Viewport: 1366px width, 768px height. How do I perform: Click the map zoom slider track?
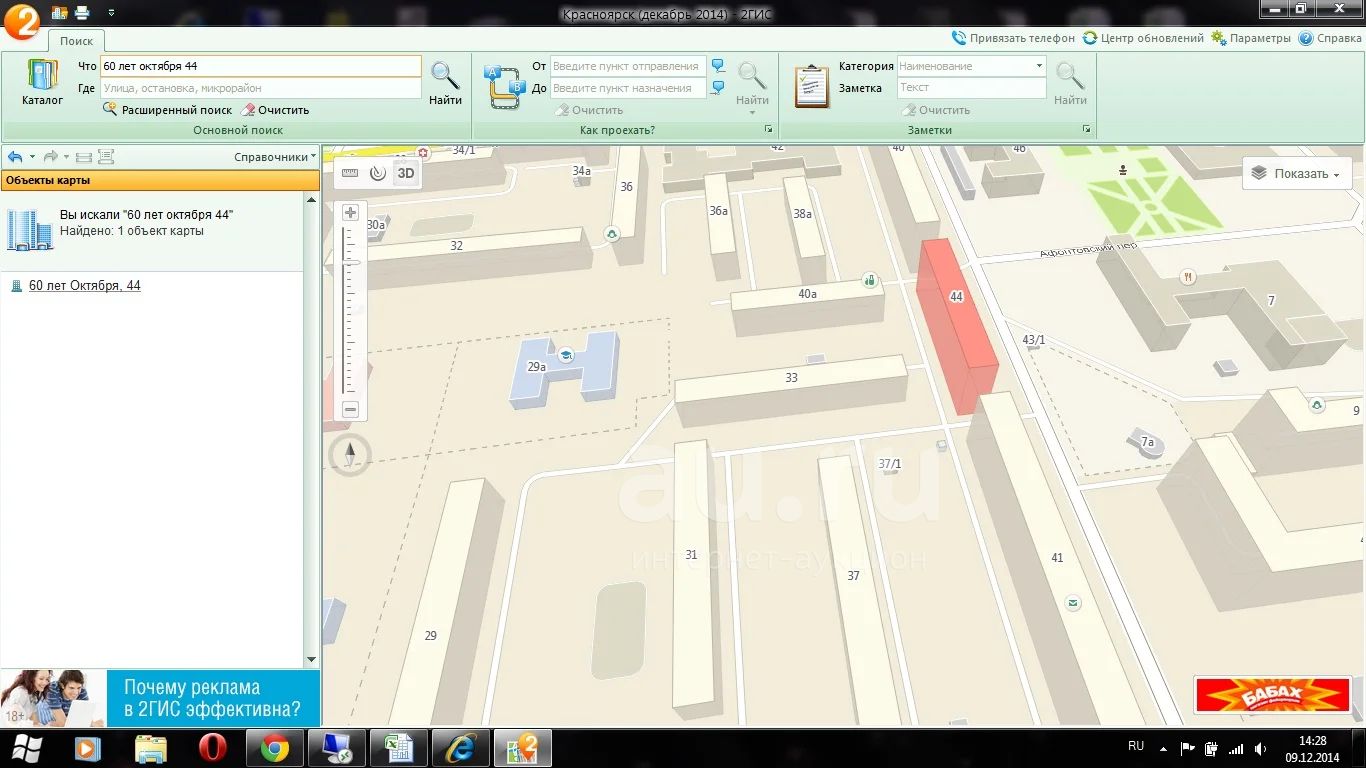tap(350, 310)
